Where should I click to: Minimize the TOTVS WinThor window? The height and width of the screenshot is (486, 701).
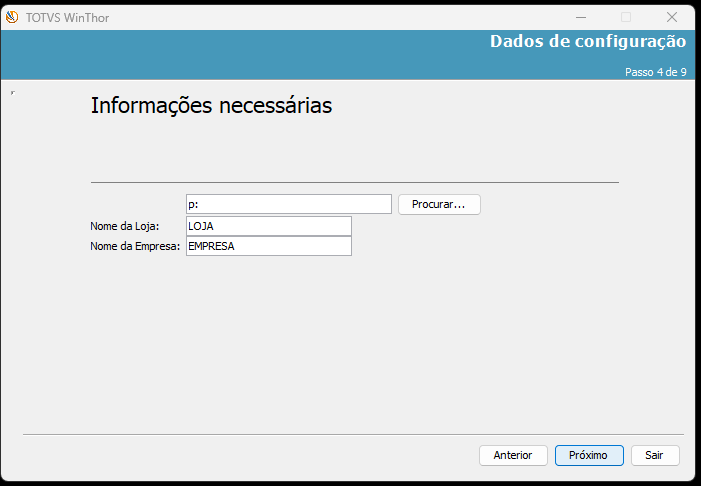pyautogui.click(x=580, y=17)
